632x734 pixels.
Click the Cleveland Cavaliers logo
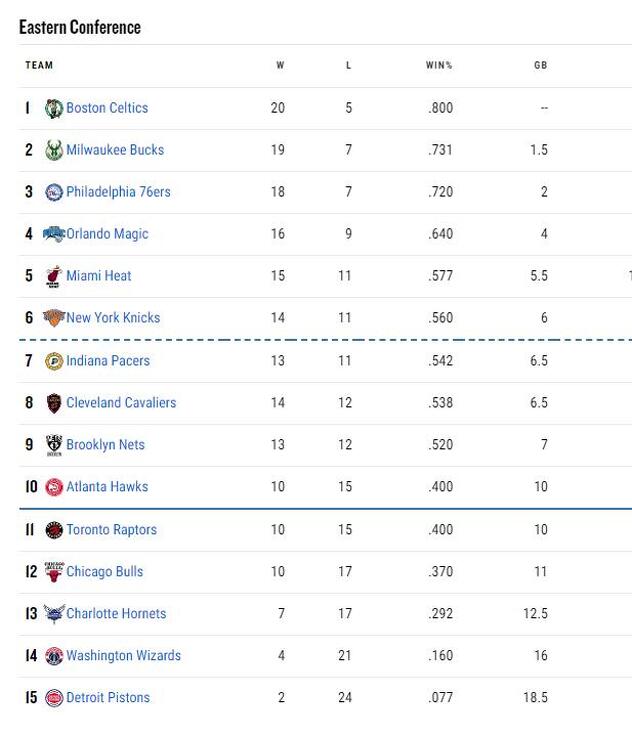click(x=54, y=403)
